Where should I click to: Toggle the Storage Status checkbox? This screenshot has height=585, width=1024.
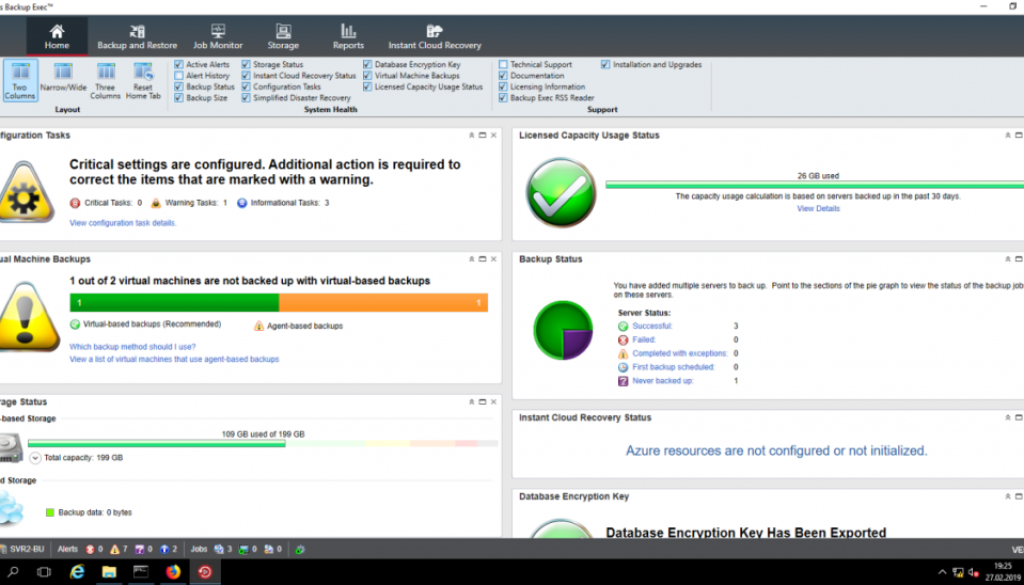point(246,65)
